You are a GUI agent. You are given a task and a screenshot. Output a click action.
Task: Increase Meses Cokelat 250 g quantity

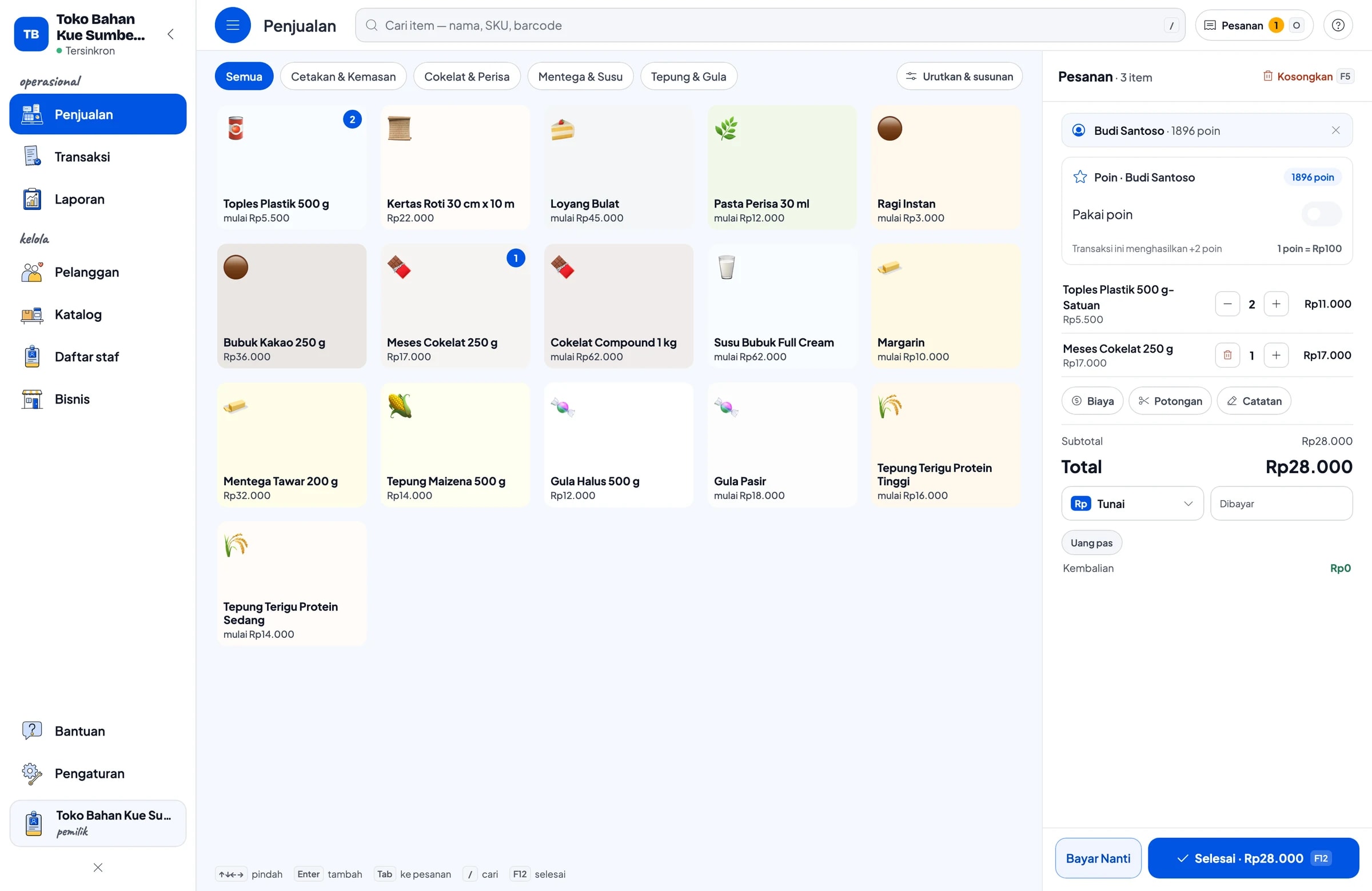1276,355
